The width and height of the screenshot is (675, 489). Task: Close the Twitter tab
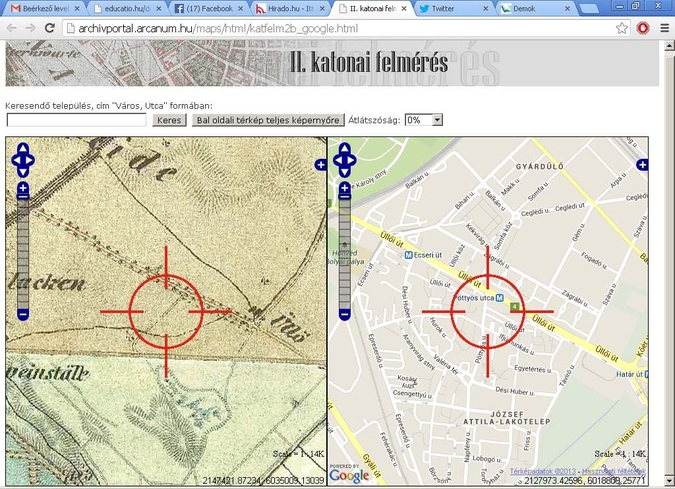486,8
